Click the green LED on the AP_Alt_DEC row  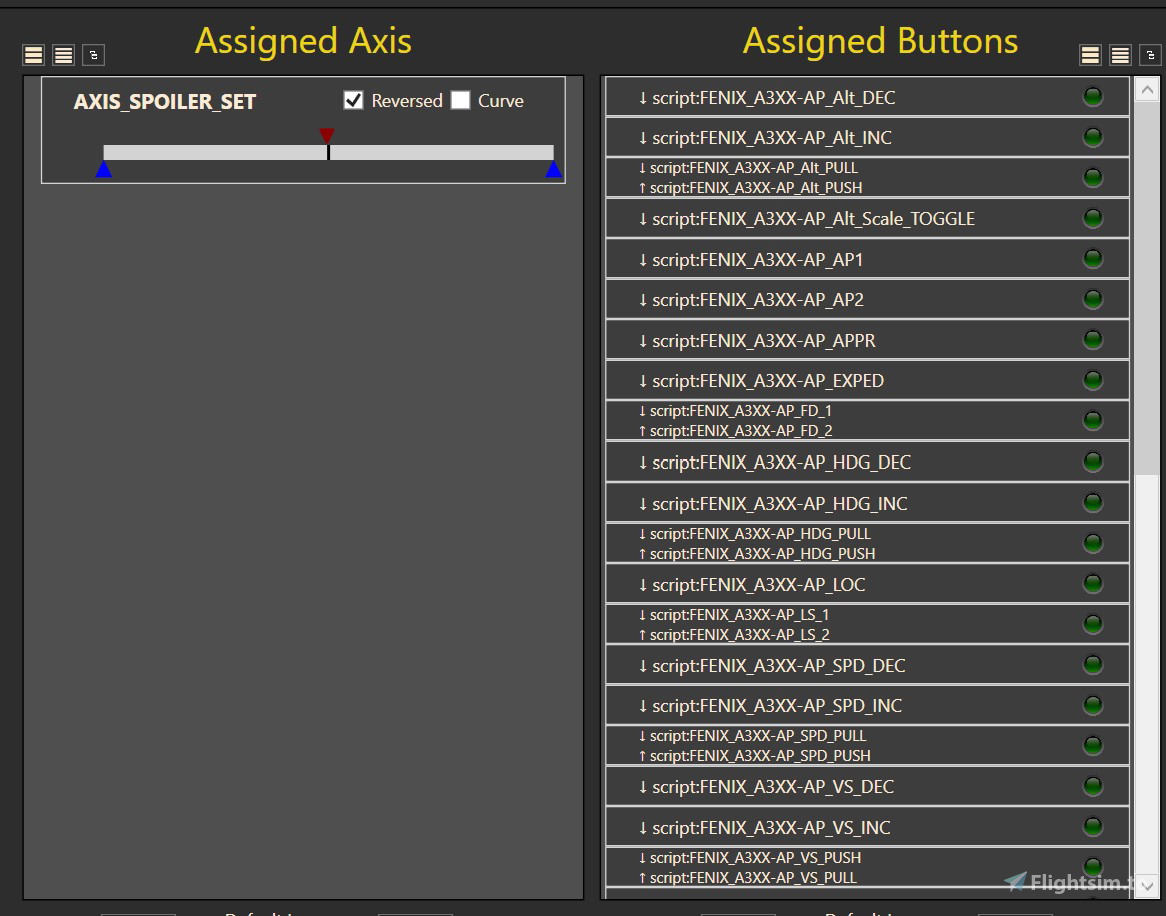(1093, 96)
